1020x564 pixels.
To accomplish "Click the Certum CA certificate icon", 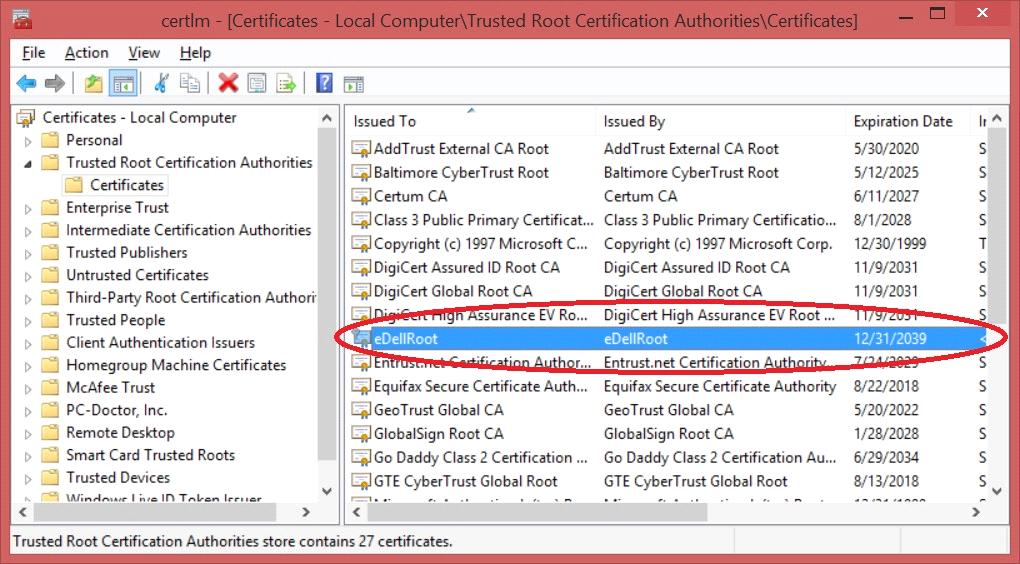I will pos(361,196).
